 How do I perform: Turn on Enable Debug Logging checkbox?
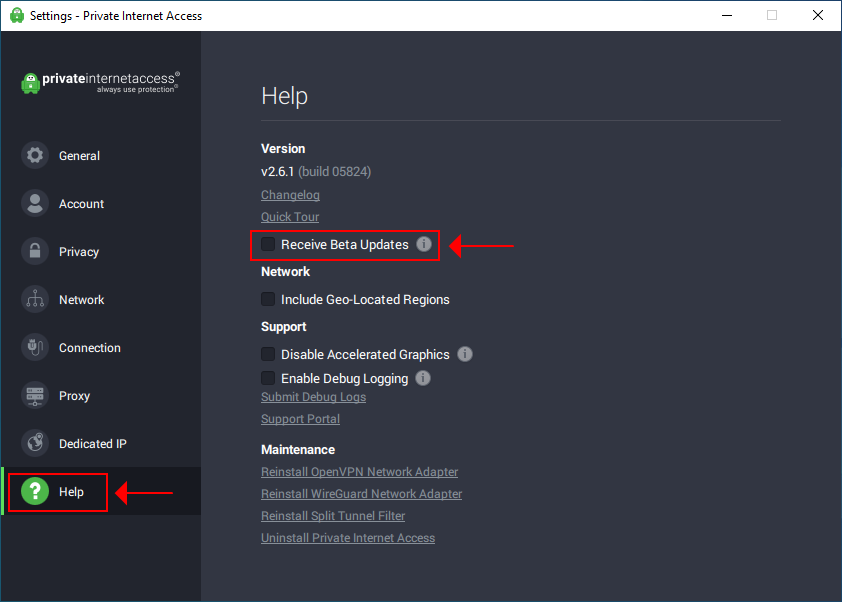click(268, 378)
